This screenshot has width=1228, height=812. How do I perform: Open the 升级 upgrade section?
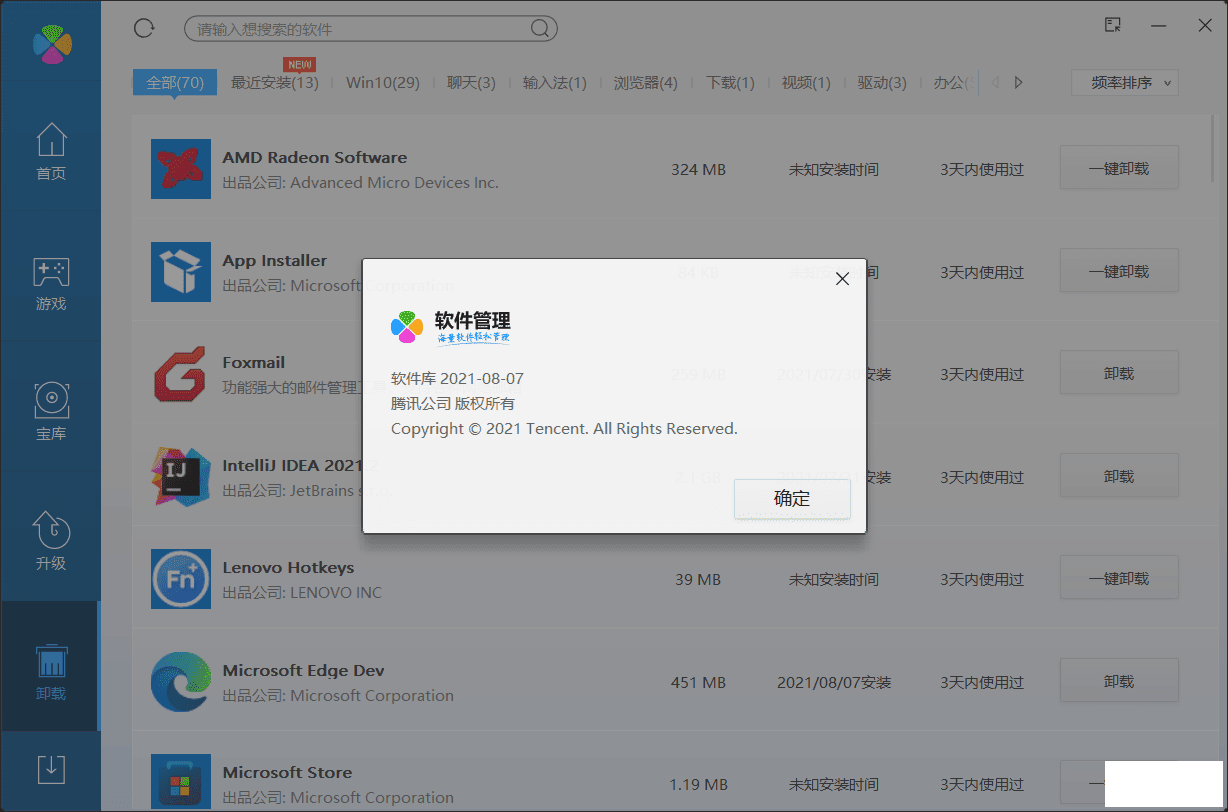51,541
